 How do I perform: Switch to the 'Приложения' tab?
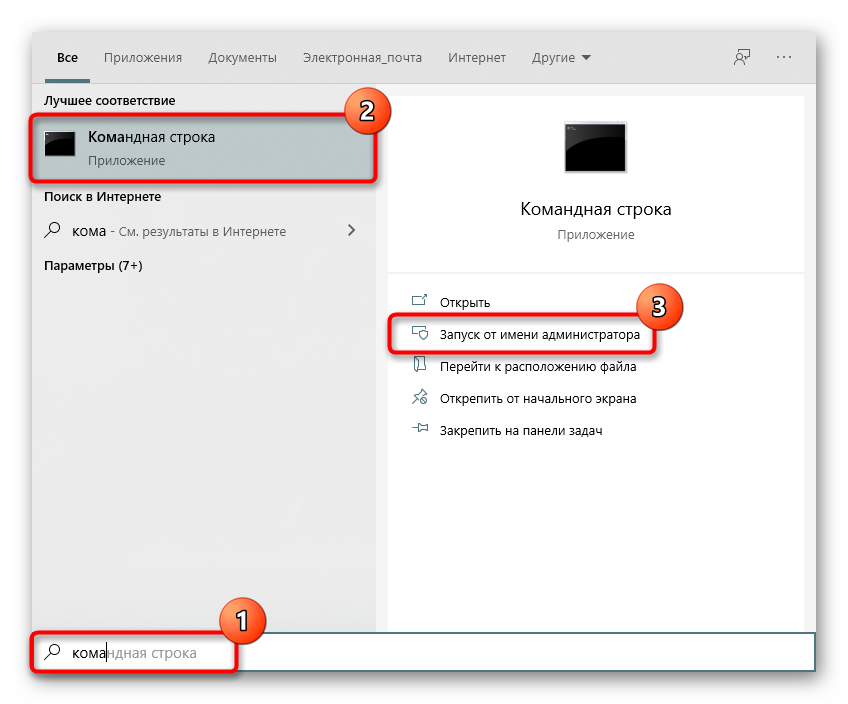point(143,57)
